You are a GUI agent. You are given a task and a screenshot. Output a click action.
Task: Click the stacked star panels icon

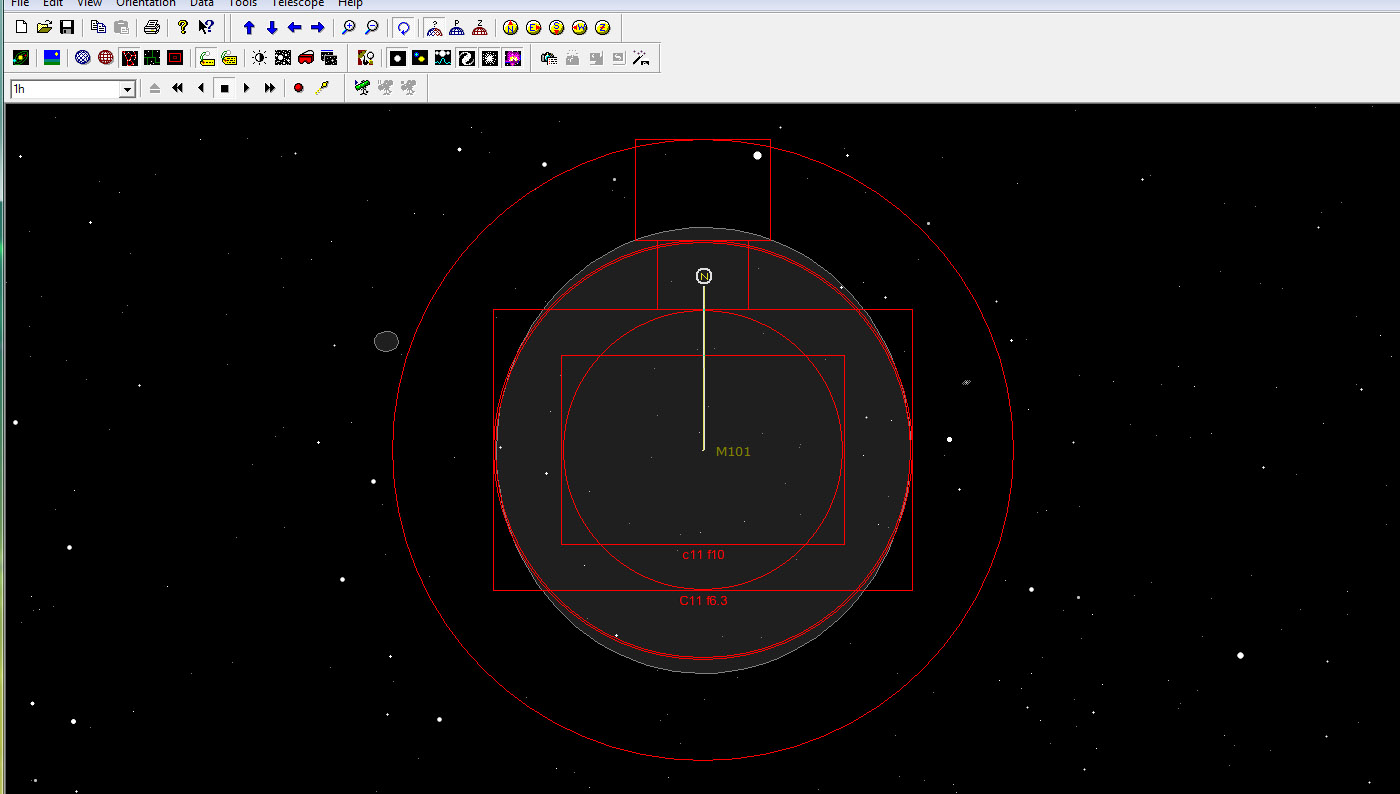(329, 58)
